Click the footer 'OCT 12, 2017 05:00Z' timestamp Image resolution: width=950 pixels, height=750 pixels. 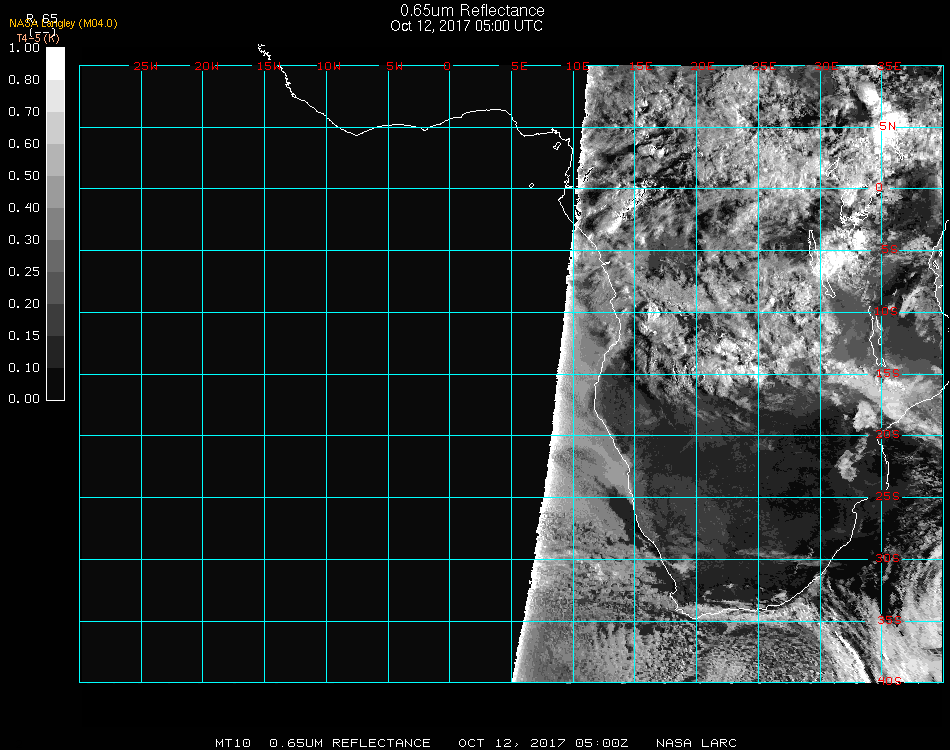543,743
